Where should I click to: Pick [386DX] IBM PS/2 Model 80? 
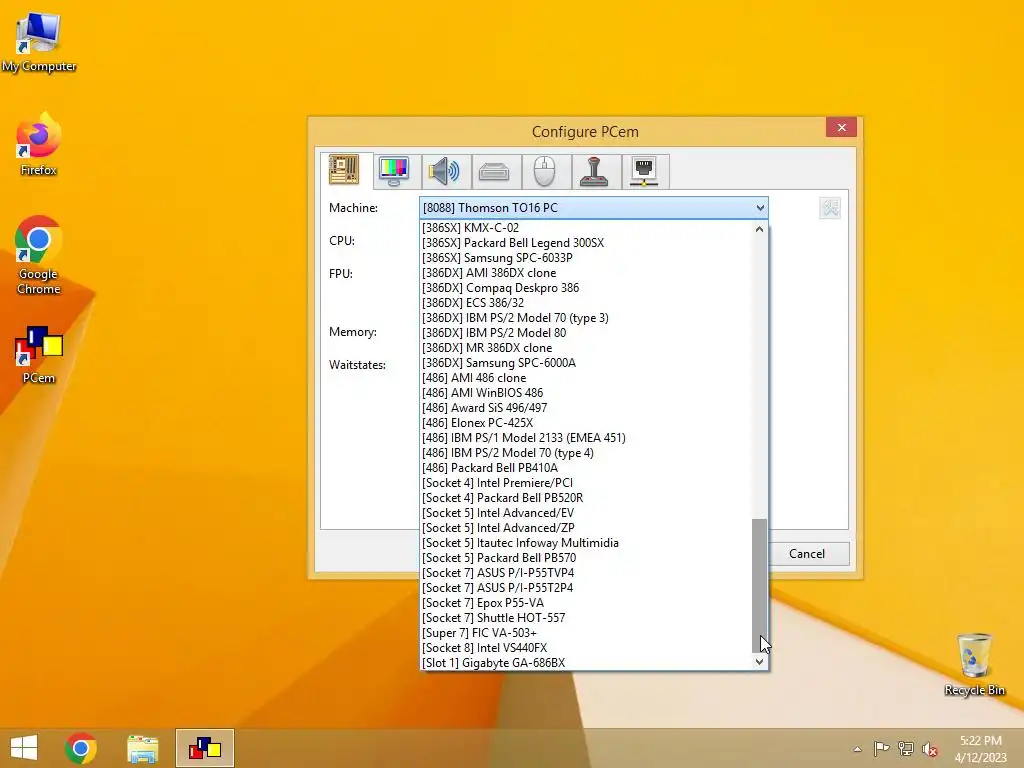coord(586,333)
